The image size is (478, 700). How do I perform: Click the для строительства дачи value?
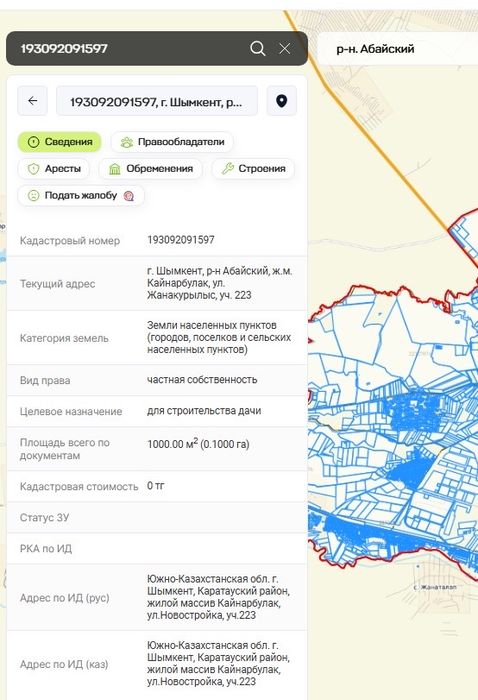point(204,411)
